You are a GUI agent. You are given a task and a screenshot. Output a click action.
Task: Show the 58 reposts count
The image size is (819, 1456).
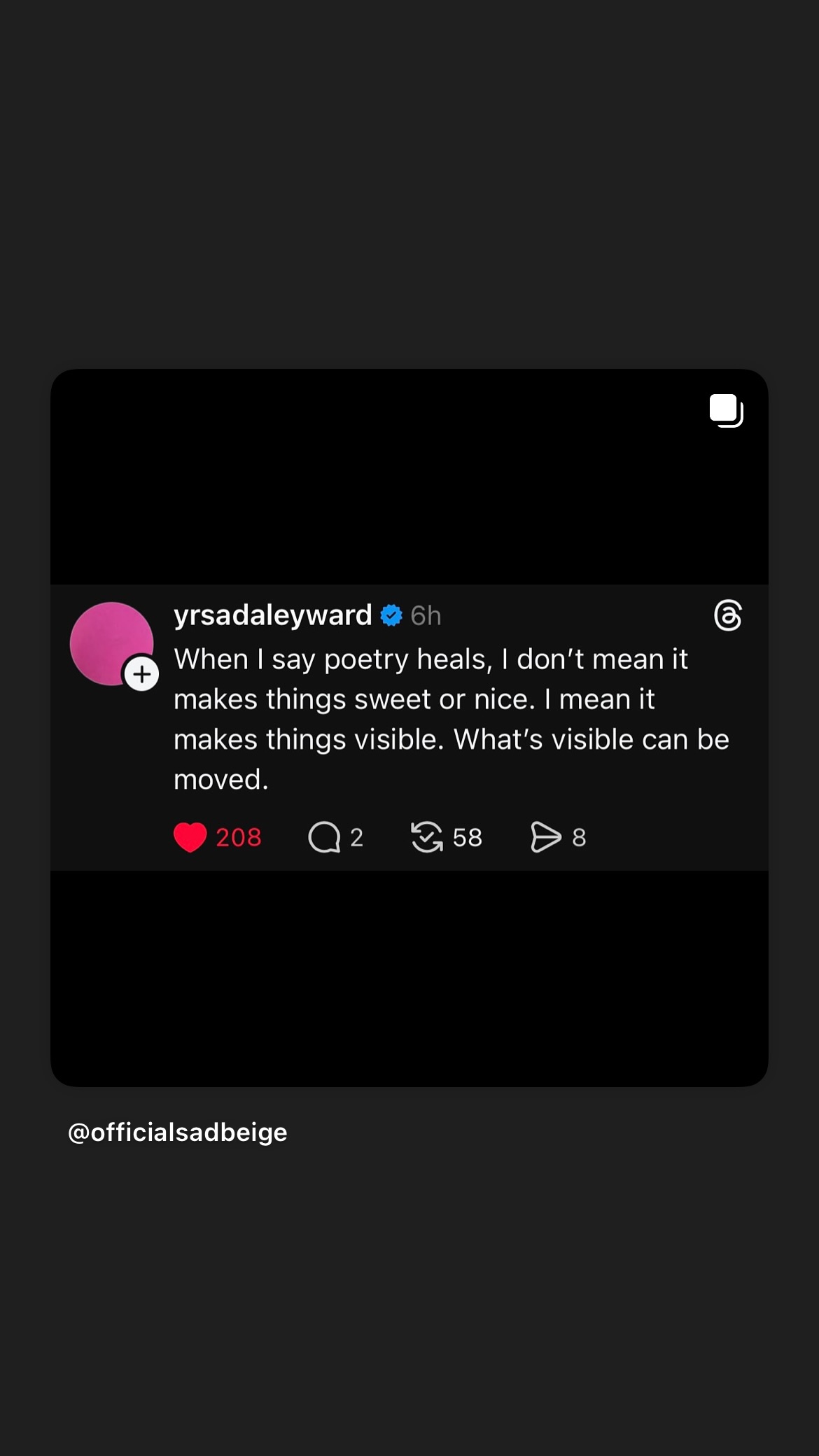468,837
